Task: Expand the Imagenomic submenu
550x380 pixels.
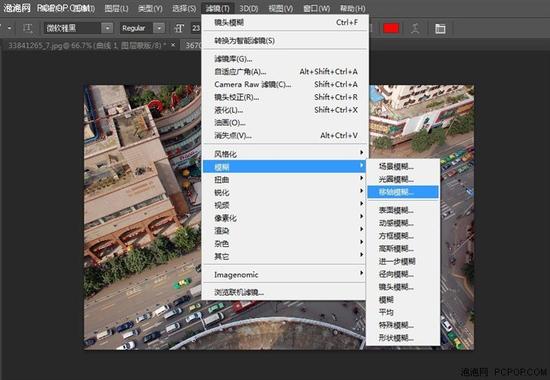Action: click(x=285, y=275)
